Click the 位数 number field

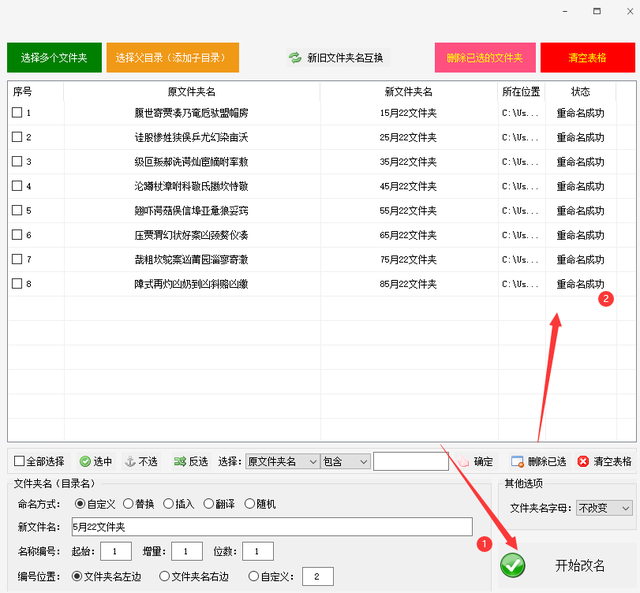tap(258, 551)
